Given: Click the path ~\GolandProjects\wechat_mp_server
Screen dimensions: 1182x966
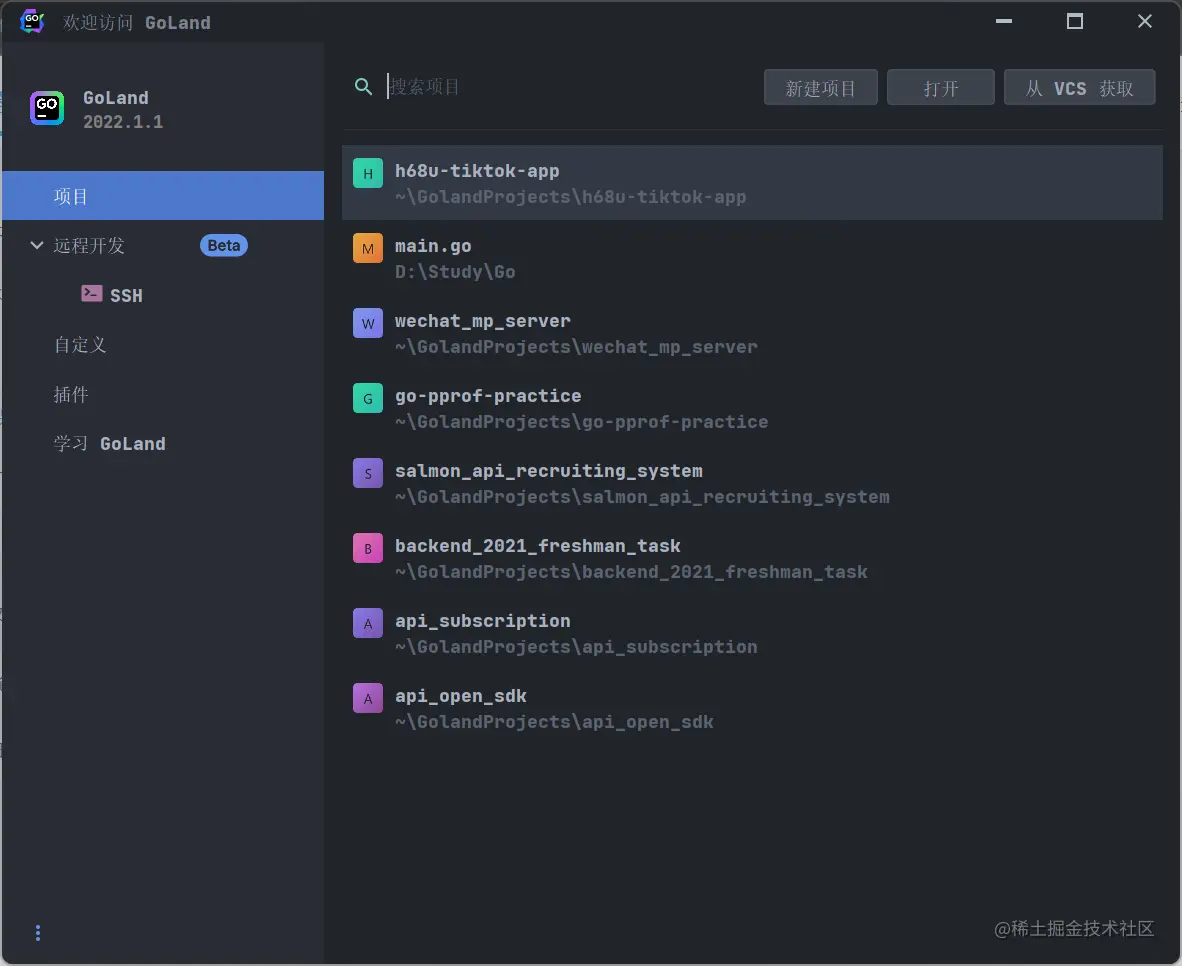Looking at the screenshot, I should 576,347.
